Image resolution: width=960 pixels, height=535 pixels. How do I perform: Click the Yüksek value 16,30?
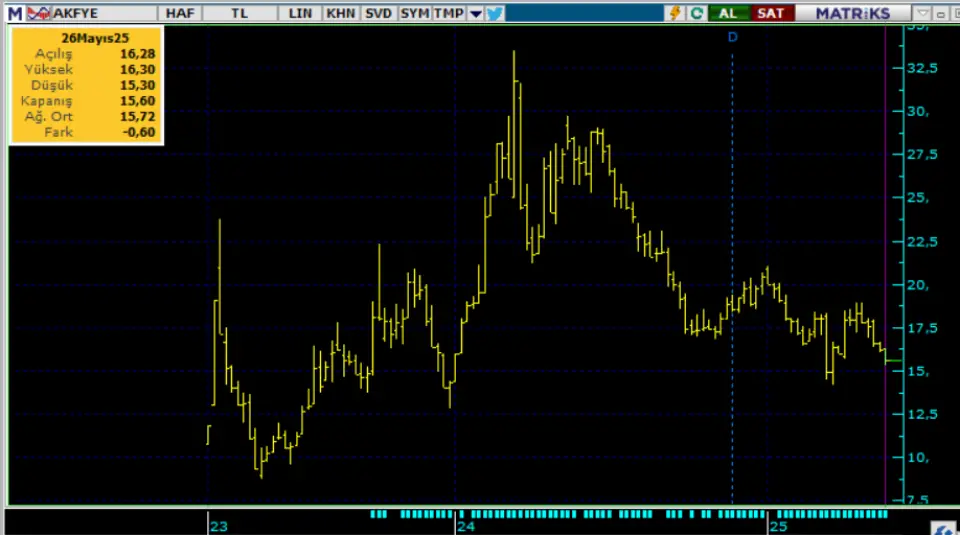point(137,70)
